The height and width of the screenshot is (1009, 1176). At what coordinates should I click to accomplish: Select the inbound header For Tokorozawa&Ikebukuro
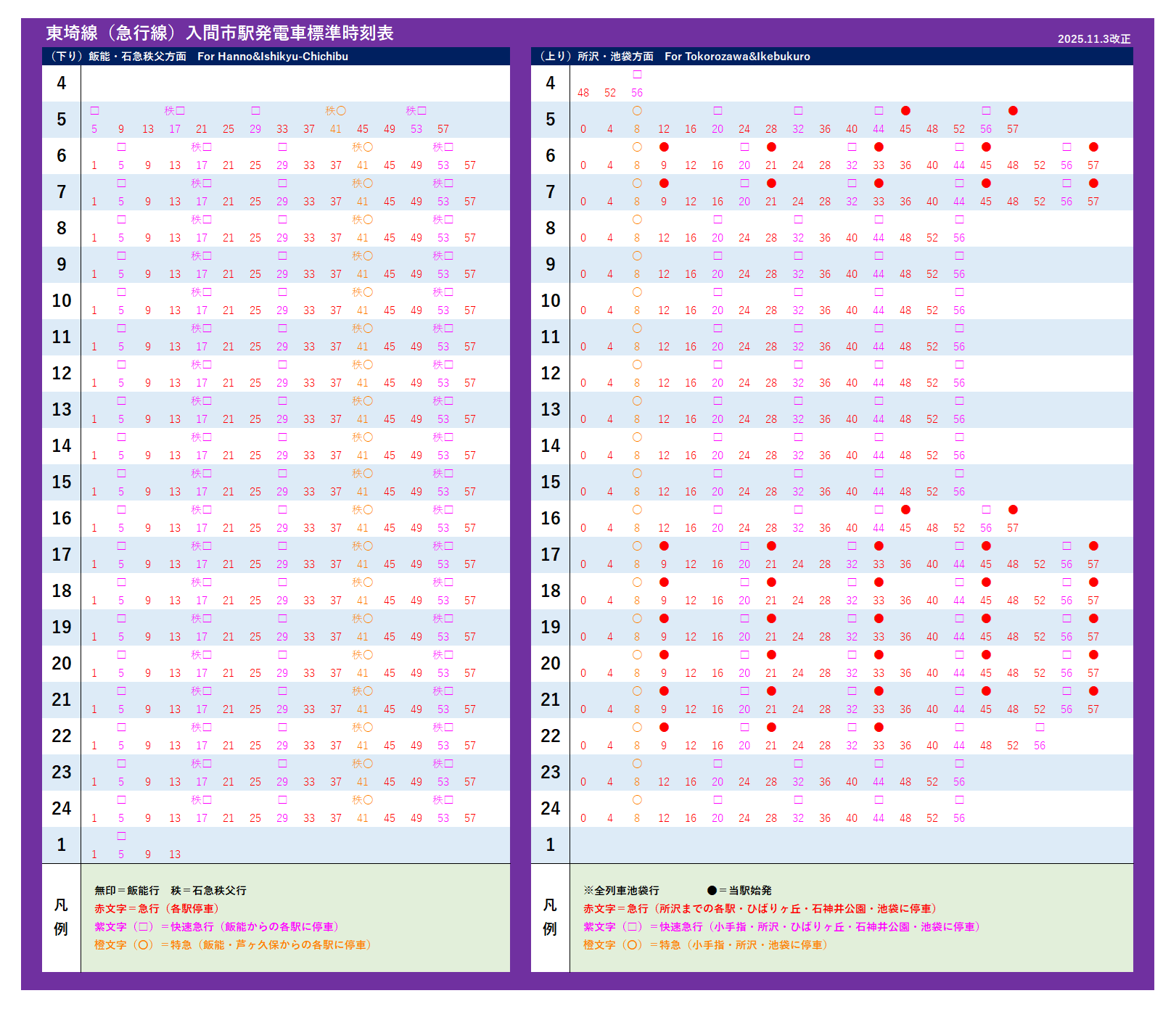point(737,57)
